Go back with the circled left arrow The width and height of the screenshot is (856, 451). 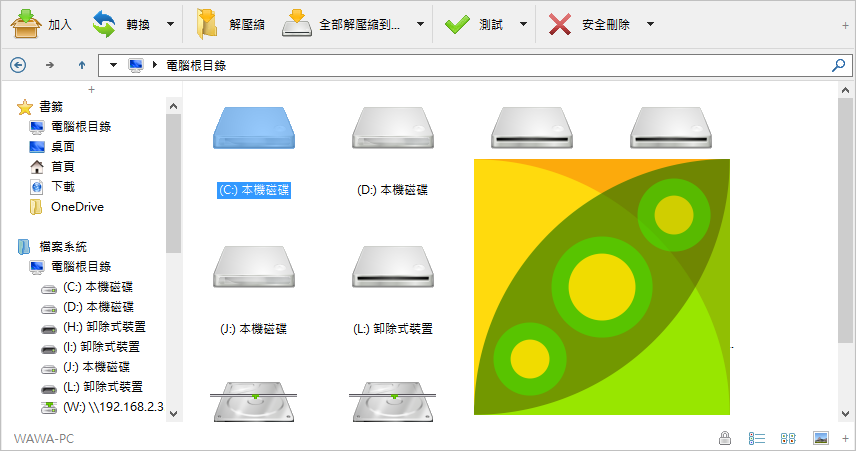(x=18, y=65)
